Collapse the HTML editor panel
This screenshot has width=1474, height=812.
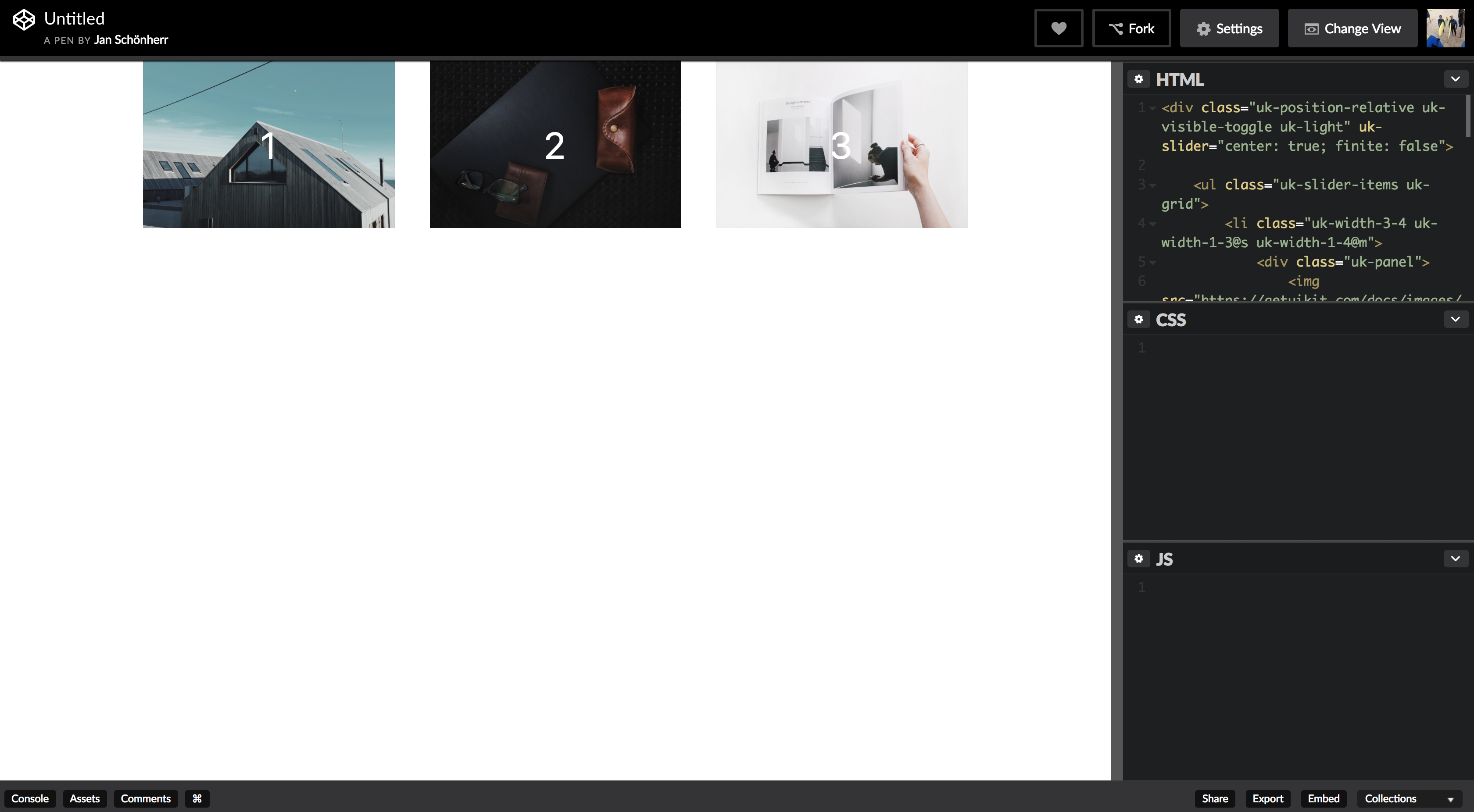coord(1455,79)
